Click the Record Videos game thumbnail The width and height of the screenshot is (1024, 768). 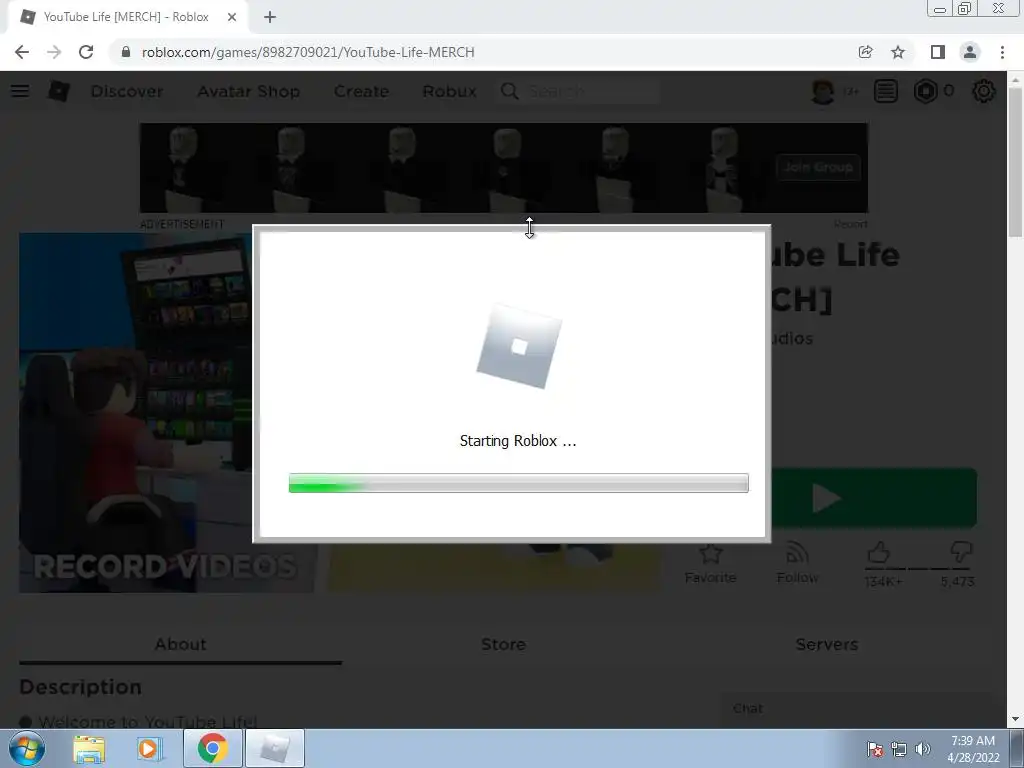[x=136, y=413]
